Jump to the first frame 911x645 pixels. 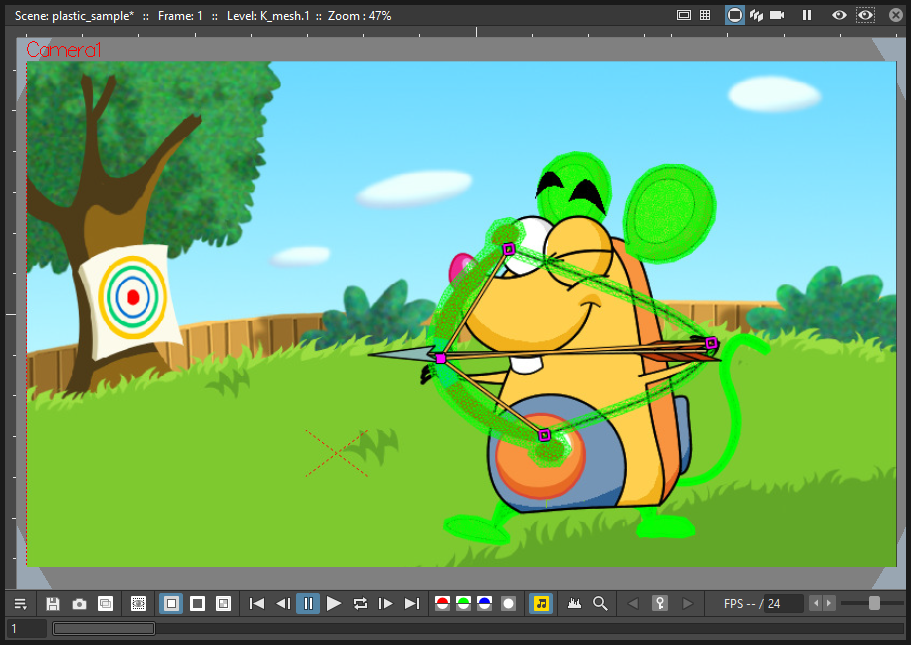257,604
